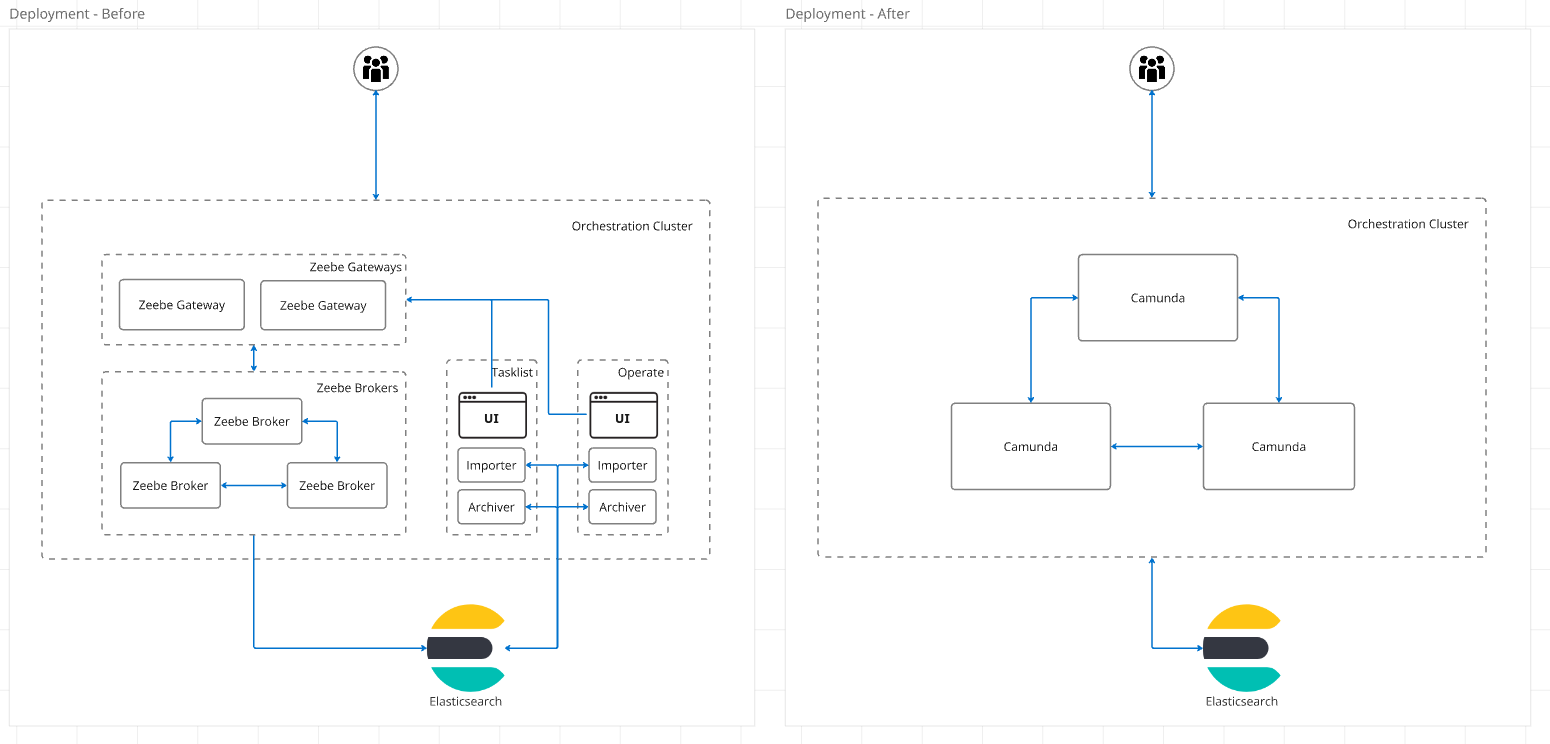Select the Tasklist Importer box
The width and height of the screenshot is (1550, 744).
[x=492, y=465]
